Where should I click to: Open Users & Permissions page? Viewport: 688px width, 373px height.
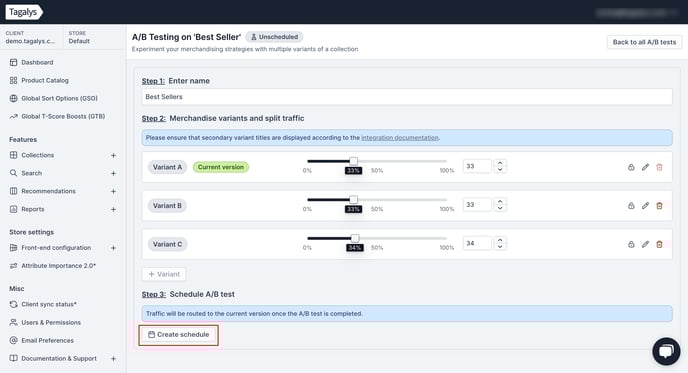(x=51, y=323)
